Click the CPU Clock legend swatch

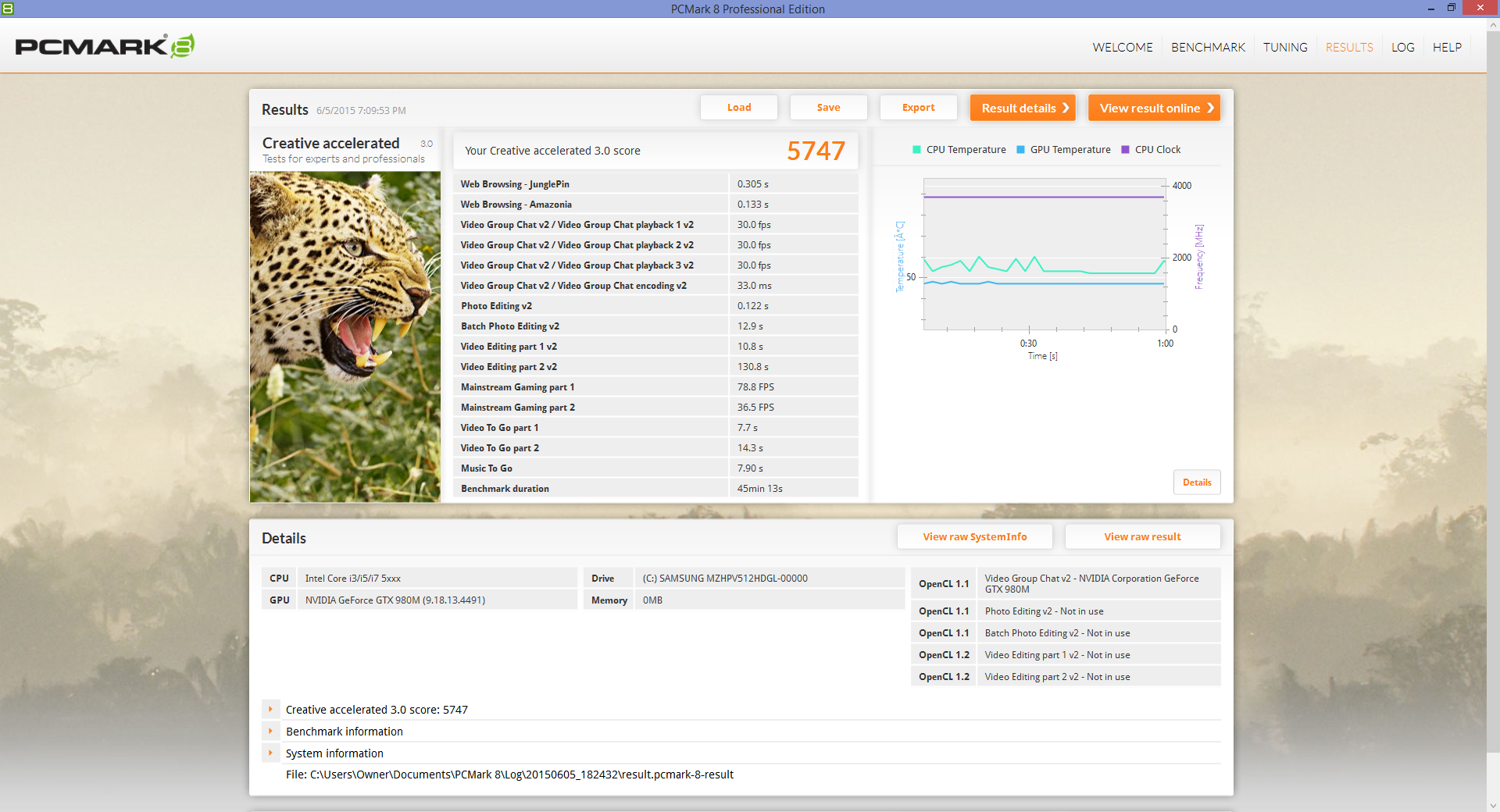[1125, 150]
